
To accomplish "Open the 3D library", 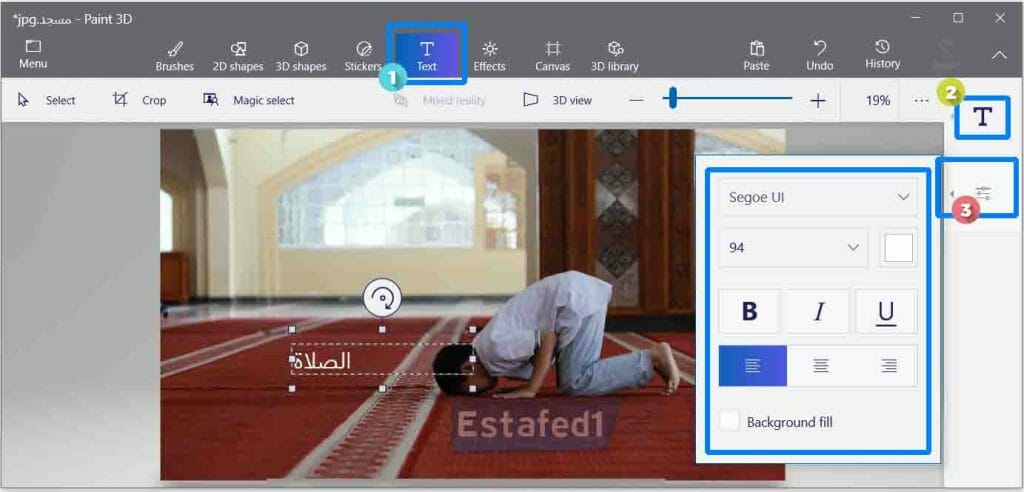I will coord(615,54).
